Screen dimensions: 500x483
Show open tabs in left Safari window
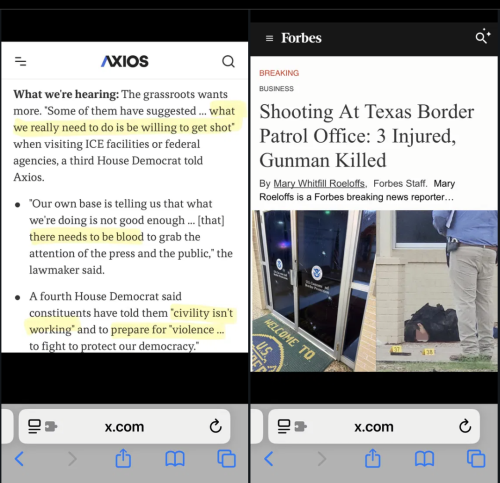coord(227,459)
